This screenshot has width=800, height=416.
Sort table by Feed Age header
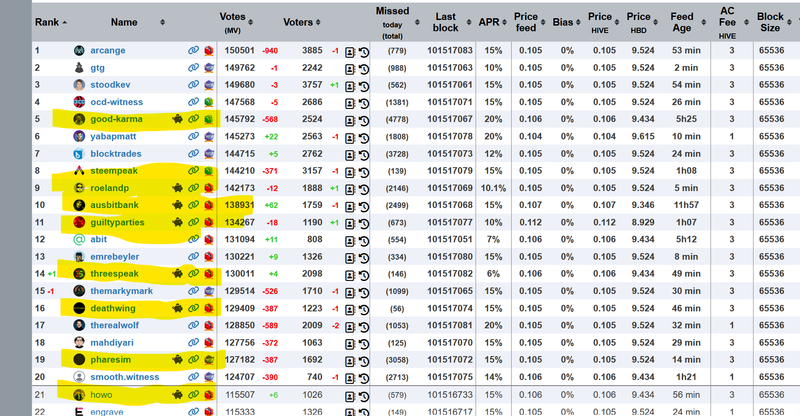click(x=684, y=21)
